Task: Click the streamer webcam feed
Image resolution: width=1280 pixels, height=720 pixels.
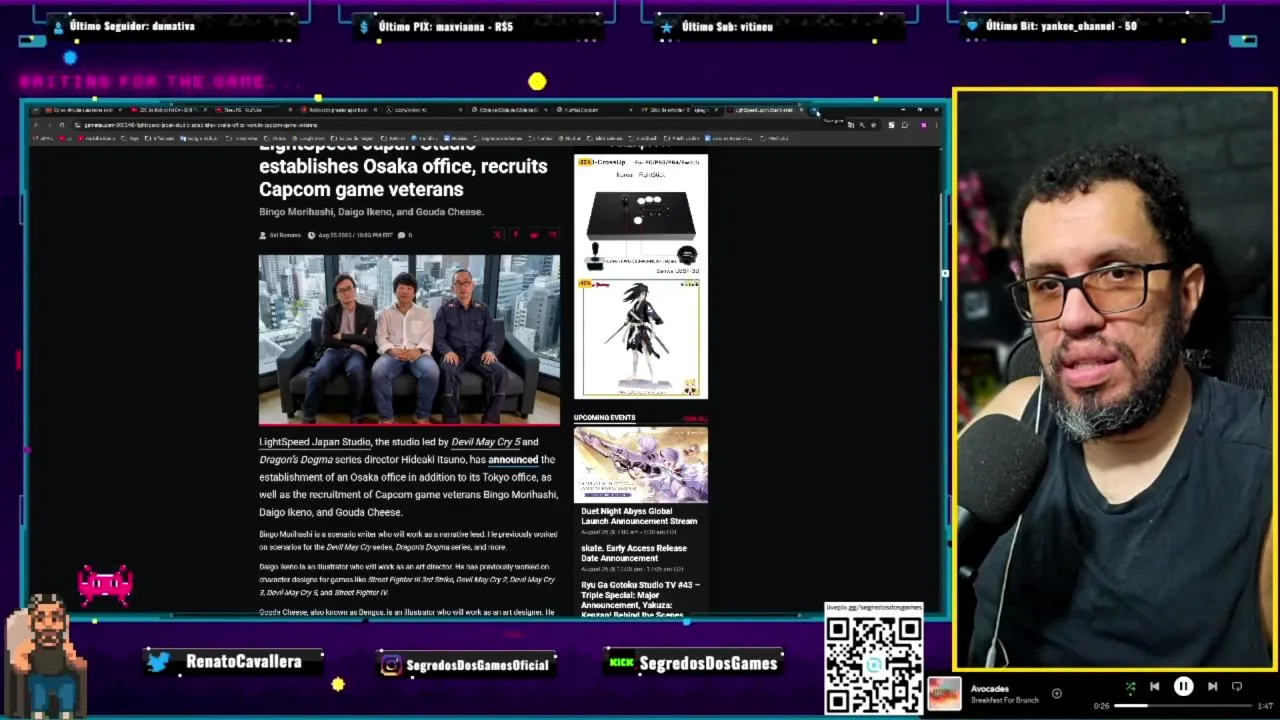Action: click(1114, 379)
